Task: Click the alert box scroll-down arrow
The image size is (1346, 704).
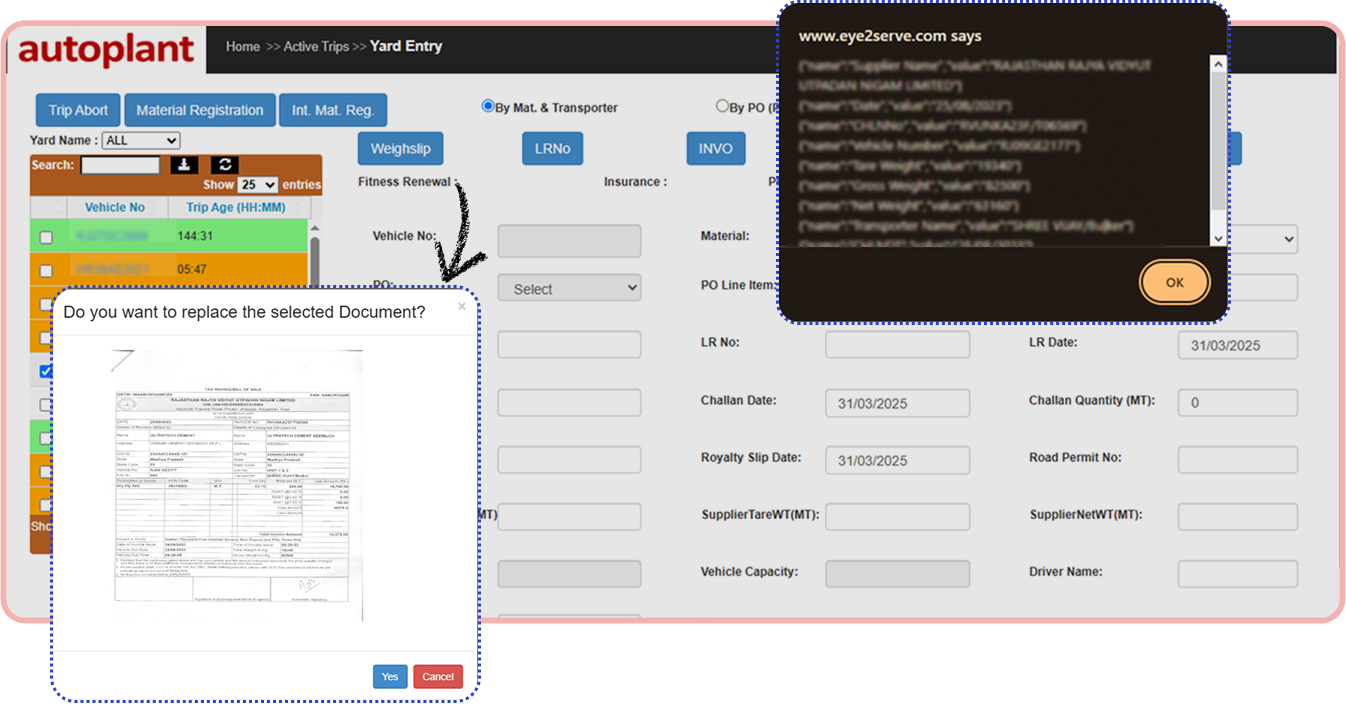Action: (x=1217, y=238)
